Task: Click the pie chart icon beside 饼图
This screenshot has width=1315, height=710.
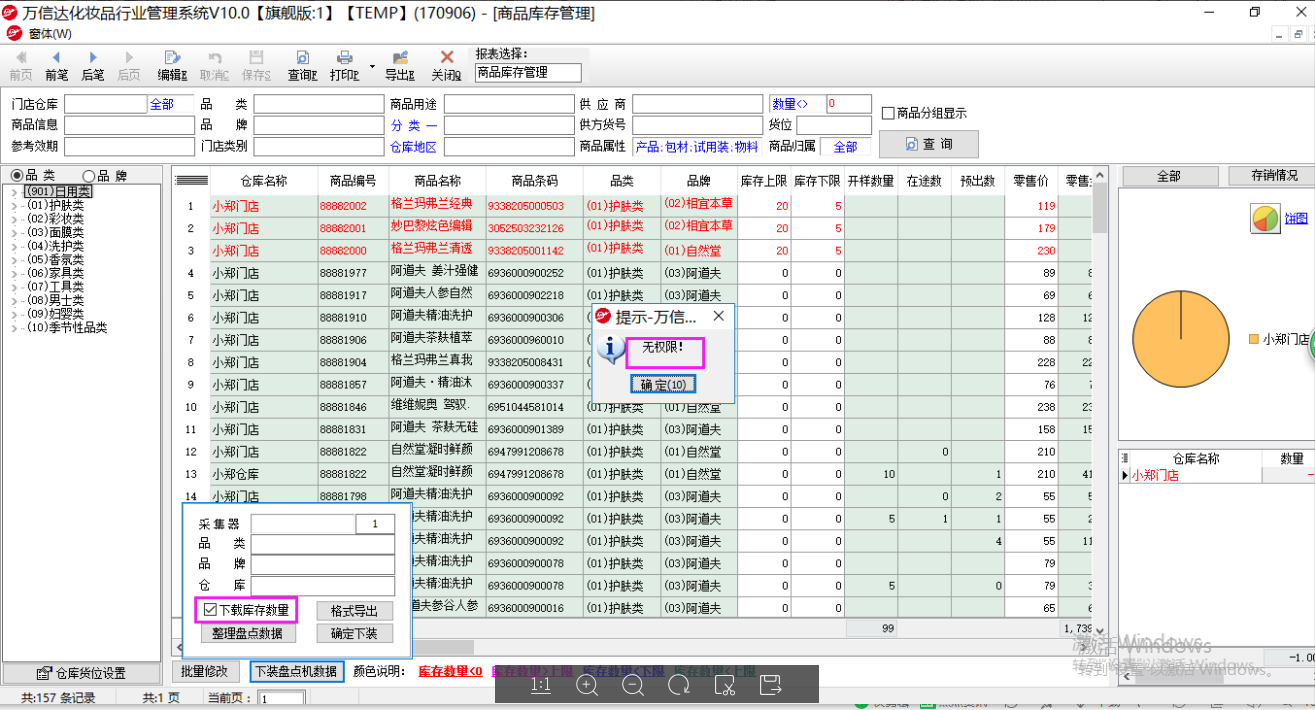Action: pos(1265,218)
